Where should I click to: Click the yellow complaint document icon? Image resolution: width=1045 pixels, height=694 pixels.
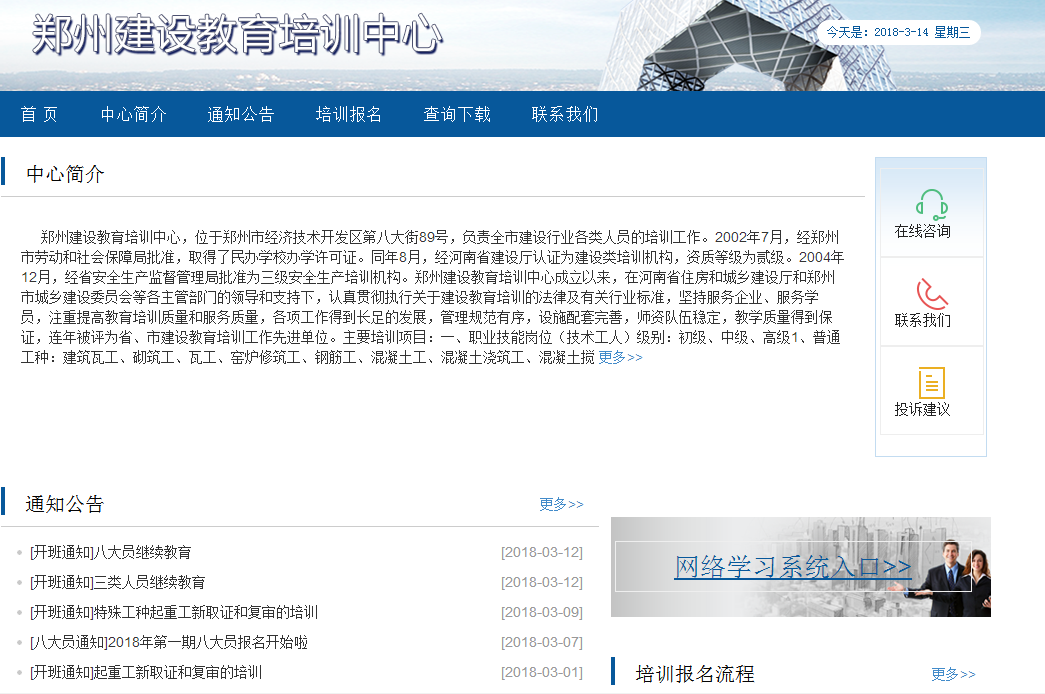coord(931,383)
